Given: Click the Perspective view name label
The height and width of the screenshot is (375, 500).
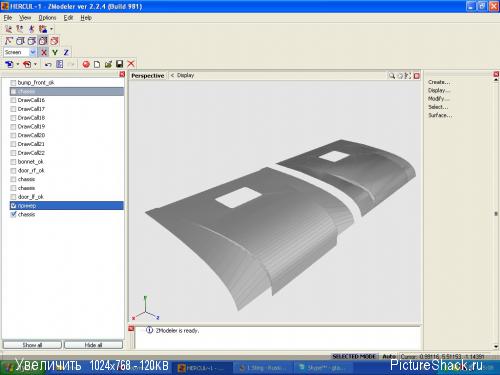Looking at the screenshot, I should [148, 76].
